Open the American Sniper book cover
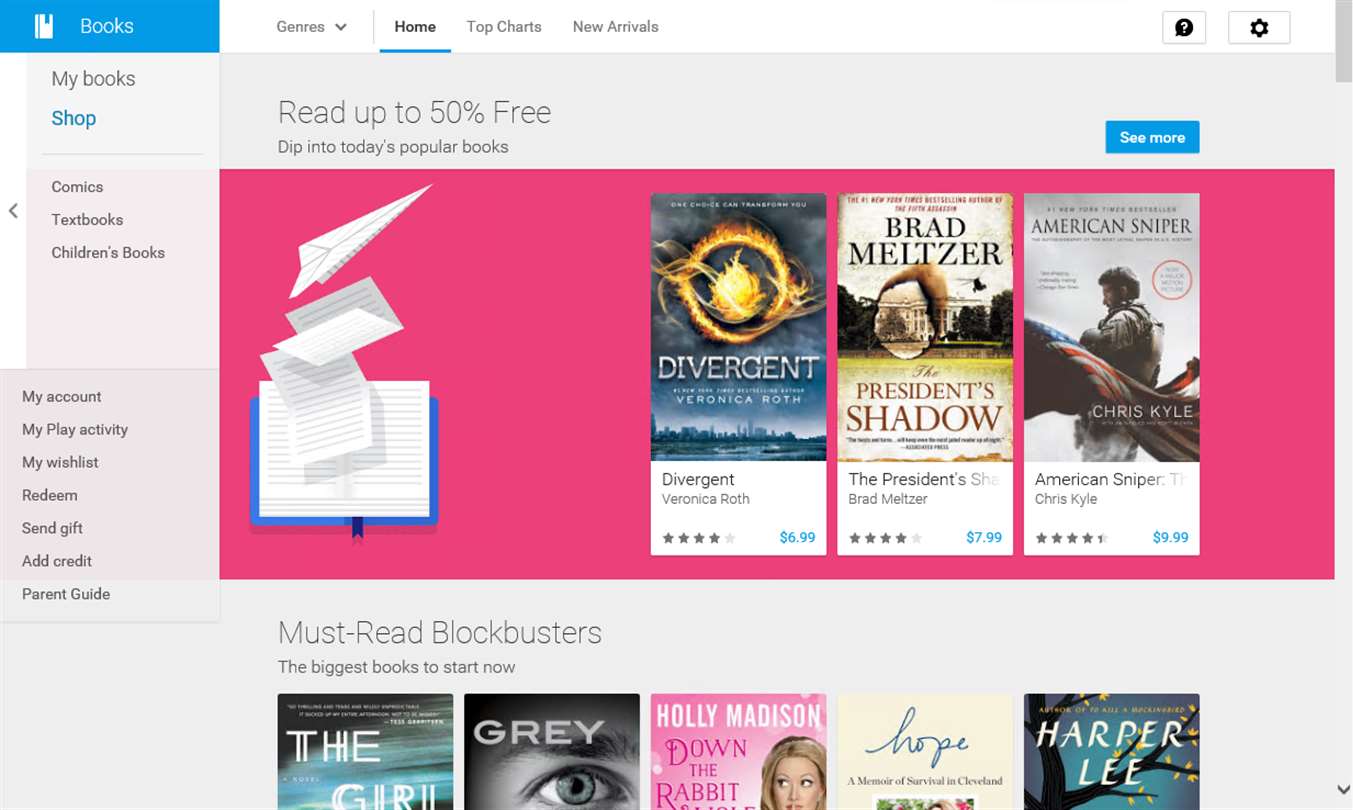Screen dimensions: 1353x810 (1111, 327)
